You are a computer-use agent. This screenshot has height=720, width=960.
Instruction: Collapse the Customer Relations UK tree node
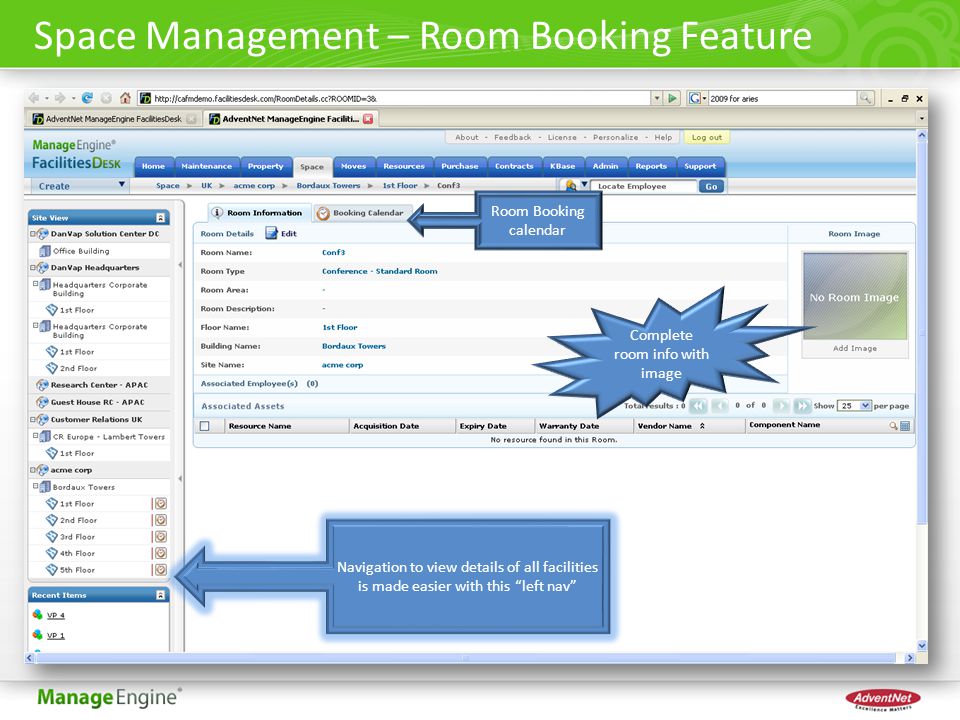[x=32, y=419]
